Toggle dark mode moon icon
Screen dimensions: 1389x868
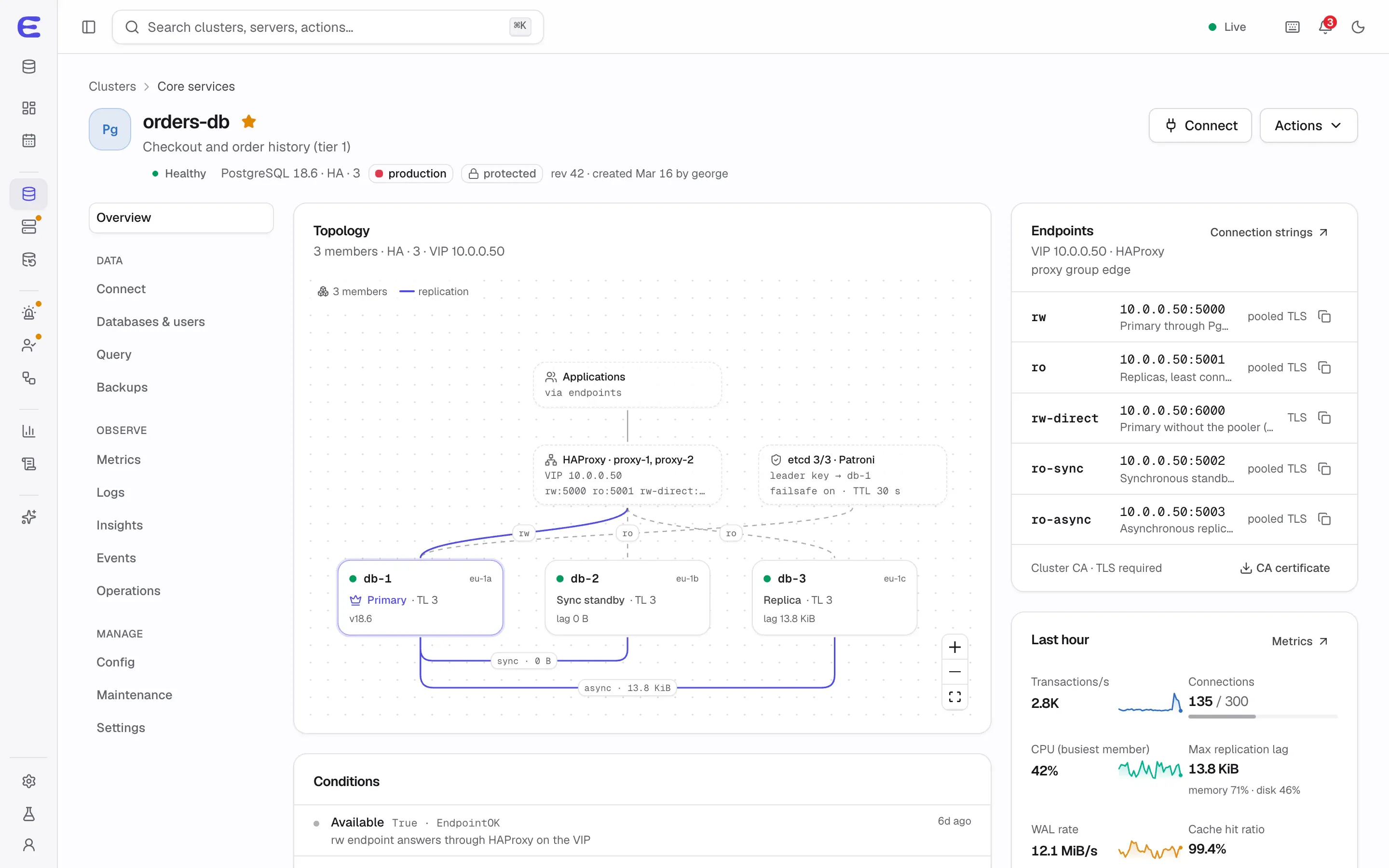point(1358,27)
